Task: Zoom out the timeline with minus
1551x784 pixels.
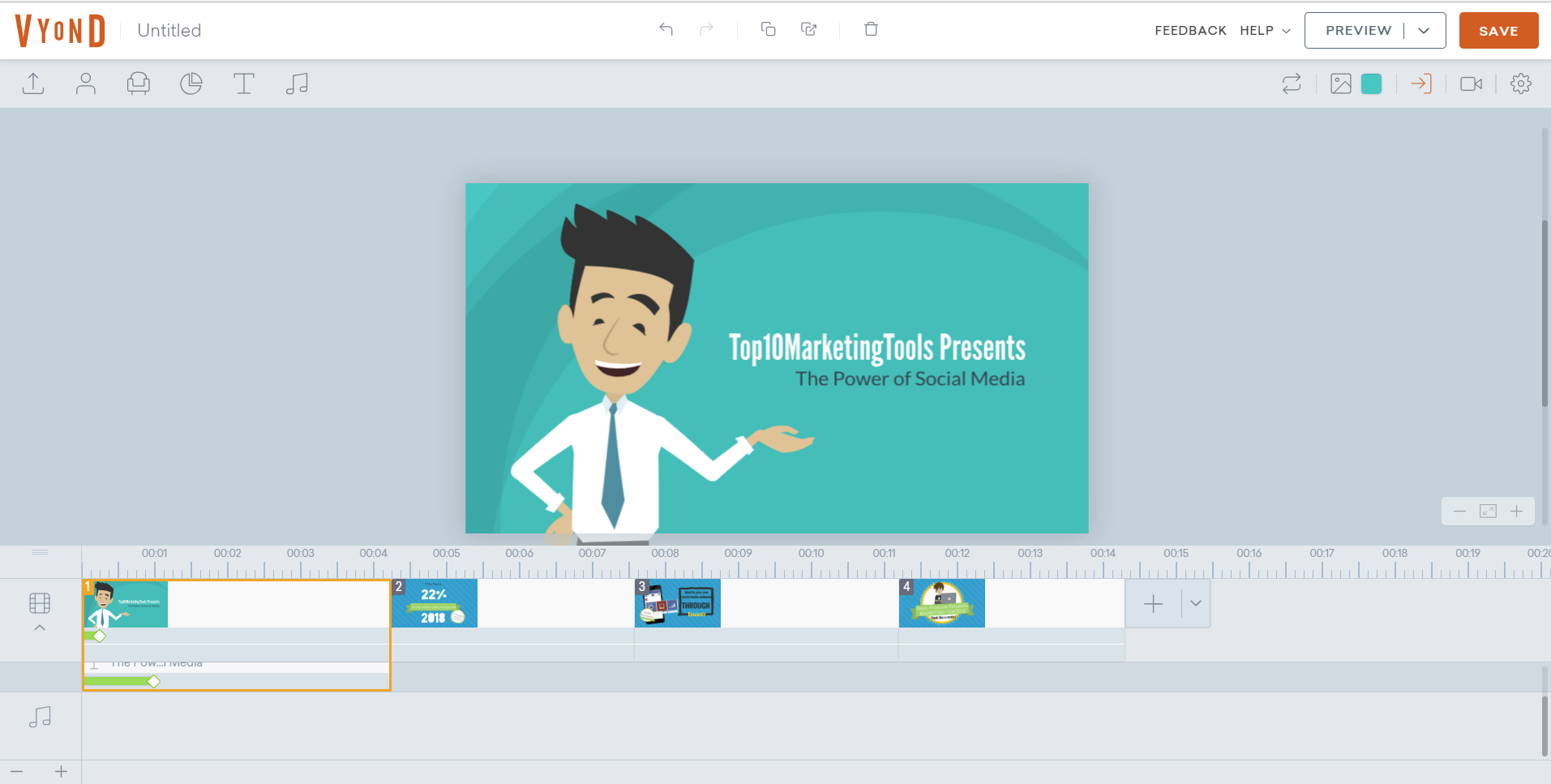Action: pyautogui.click(x=17, y=772)
